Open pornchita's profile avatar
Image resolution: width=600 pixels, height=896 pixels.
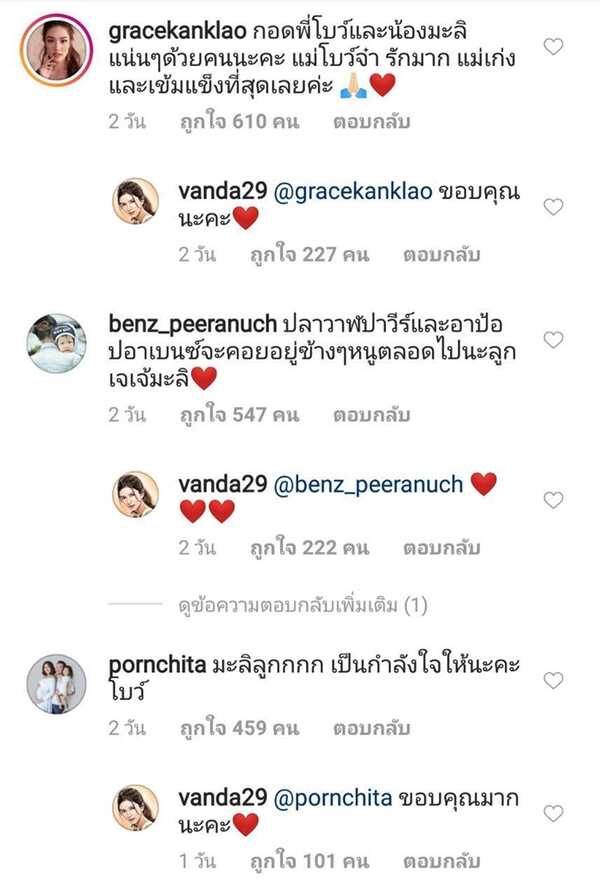click(x=56, y=684)
